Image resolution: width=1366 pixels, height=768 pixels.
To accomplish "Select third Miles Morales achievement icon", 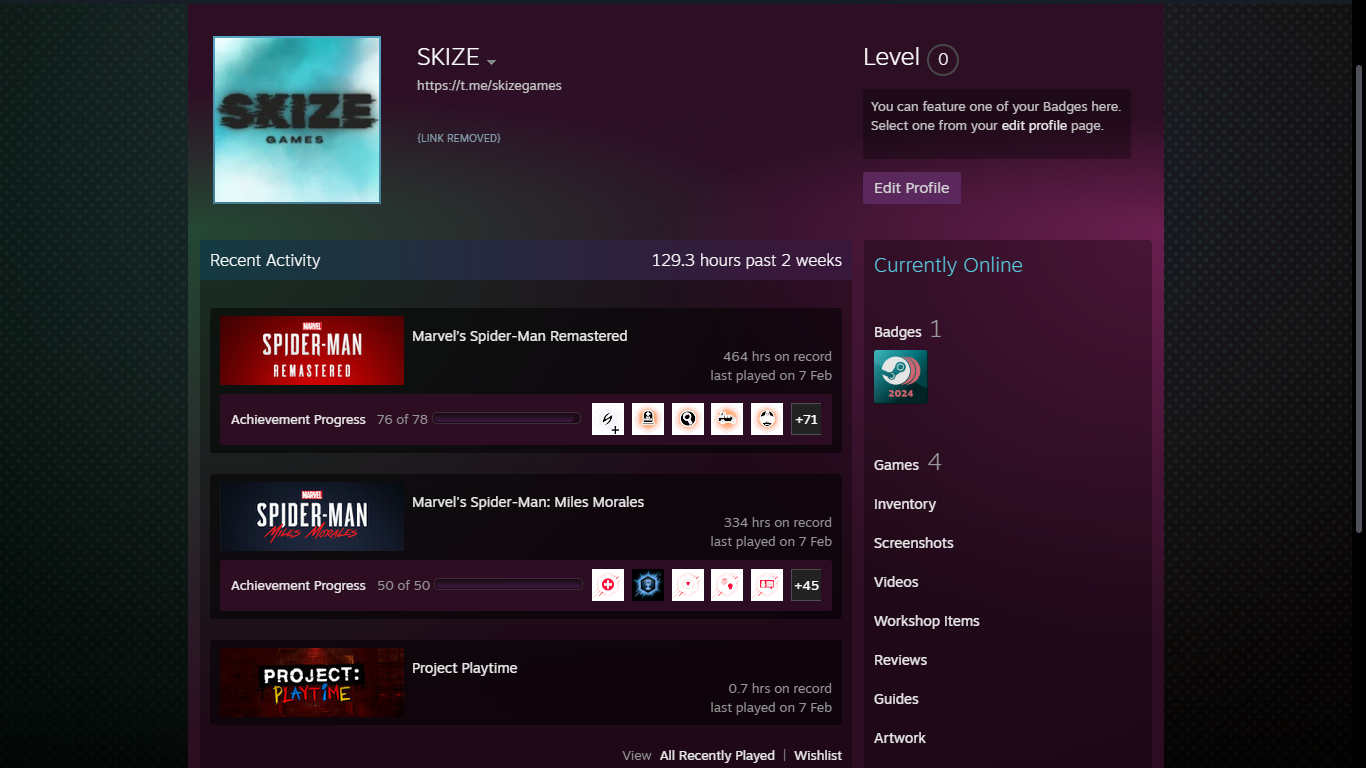I will [x=688, y=585].
